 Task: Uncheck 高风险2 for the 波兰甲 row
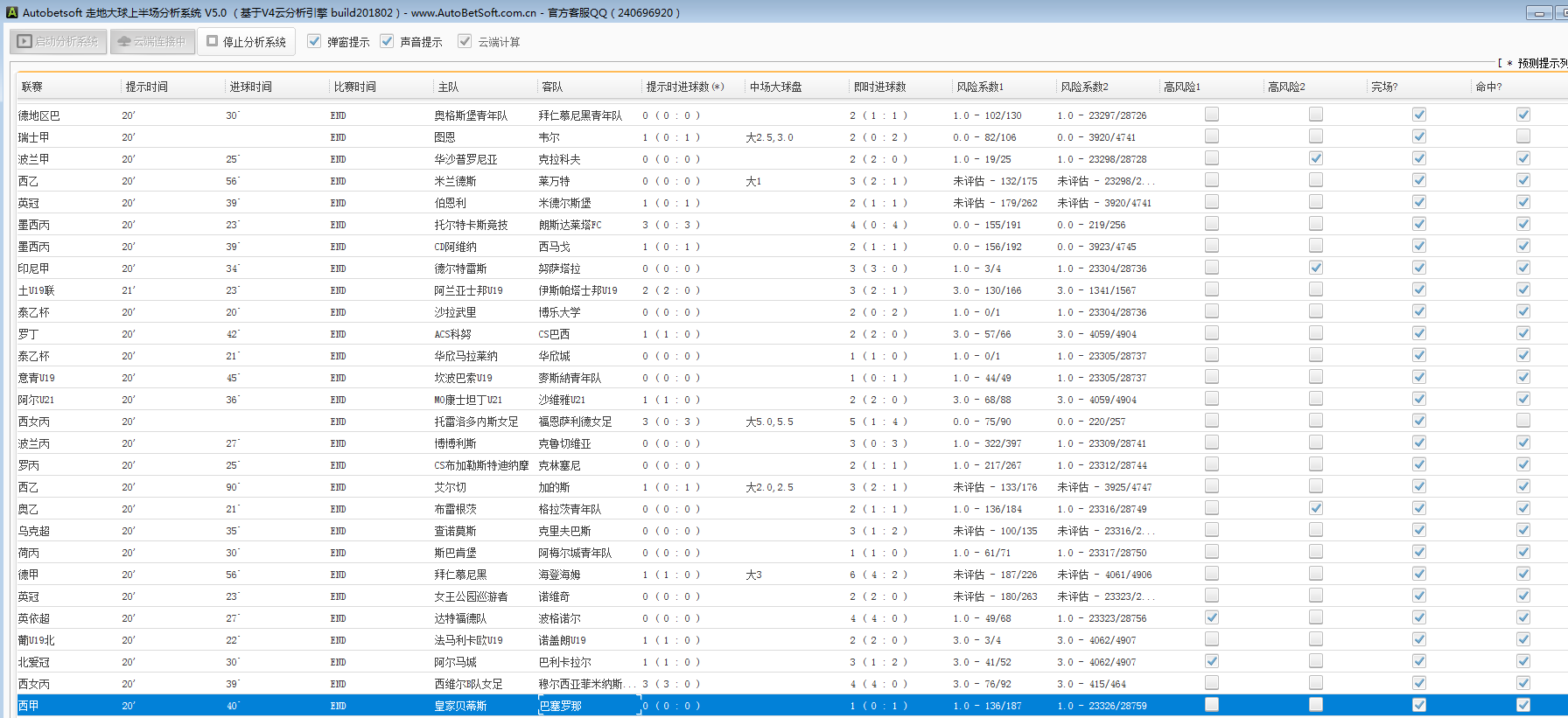click(1315, 158)
